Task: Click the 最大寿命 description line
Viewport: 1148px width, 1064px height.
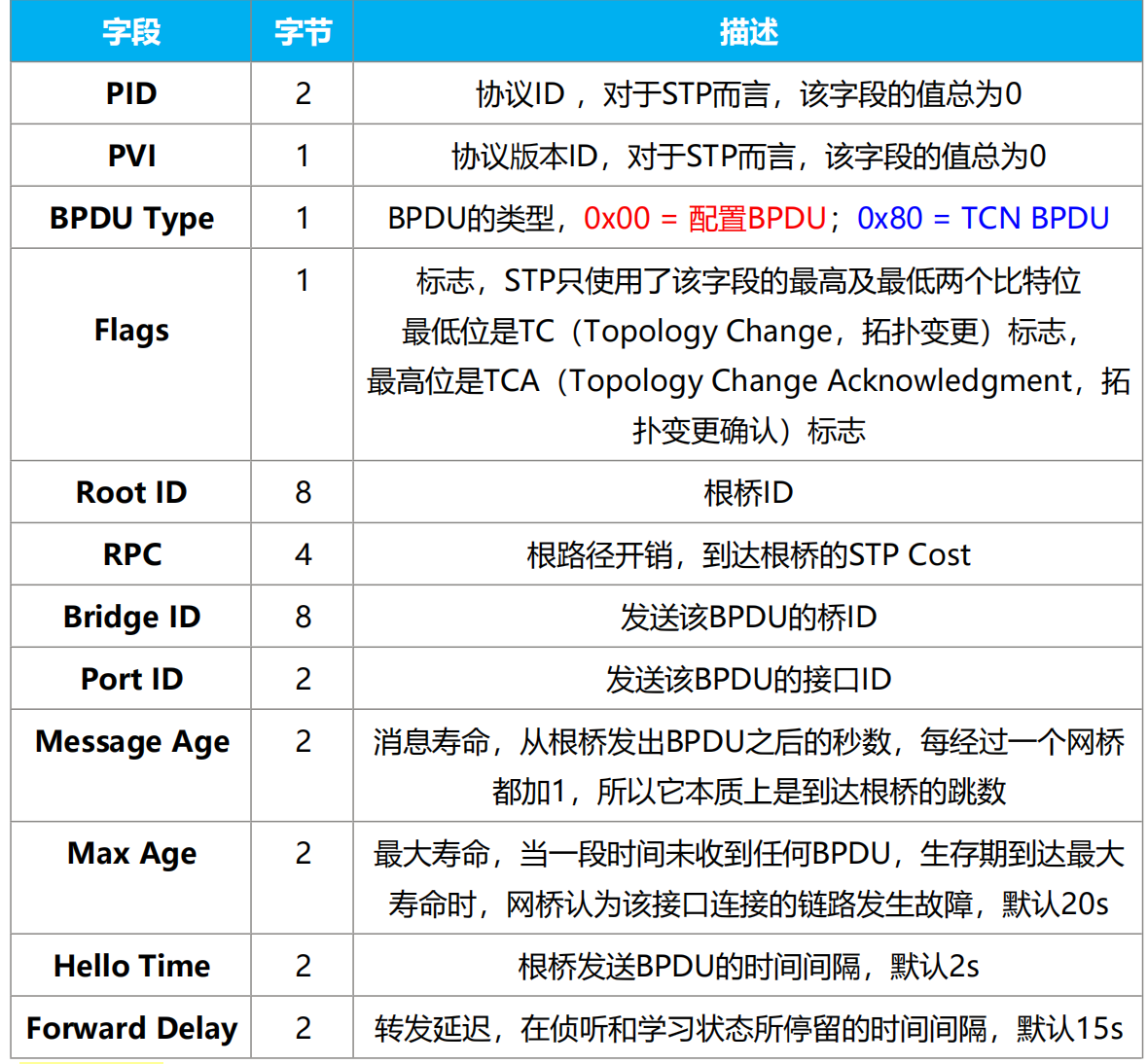Action: [748, 854]
